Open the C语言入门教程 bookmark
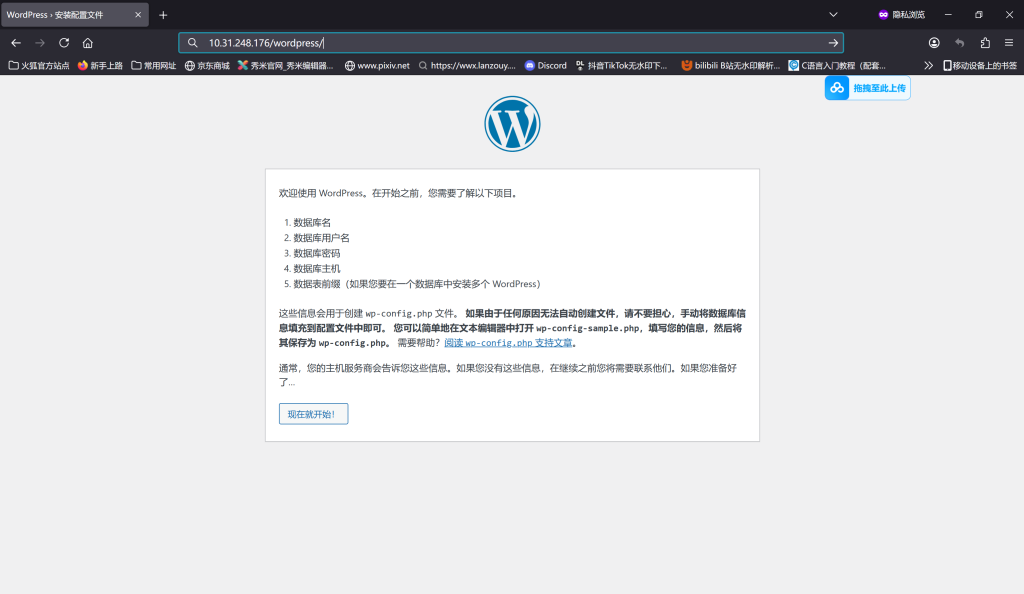This screenshot has width=1024, height=594. point(837,65)
